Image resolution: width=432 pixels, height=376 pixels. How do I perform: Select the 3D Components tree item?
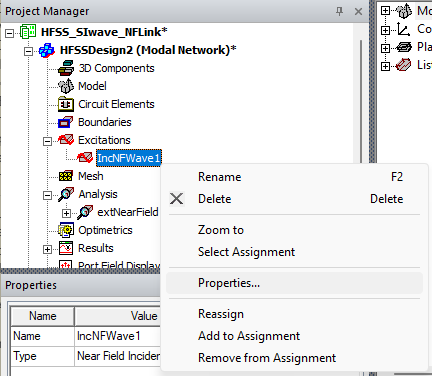click(116, 68)
